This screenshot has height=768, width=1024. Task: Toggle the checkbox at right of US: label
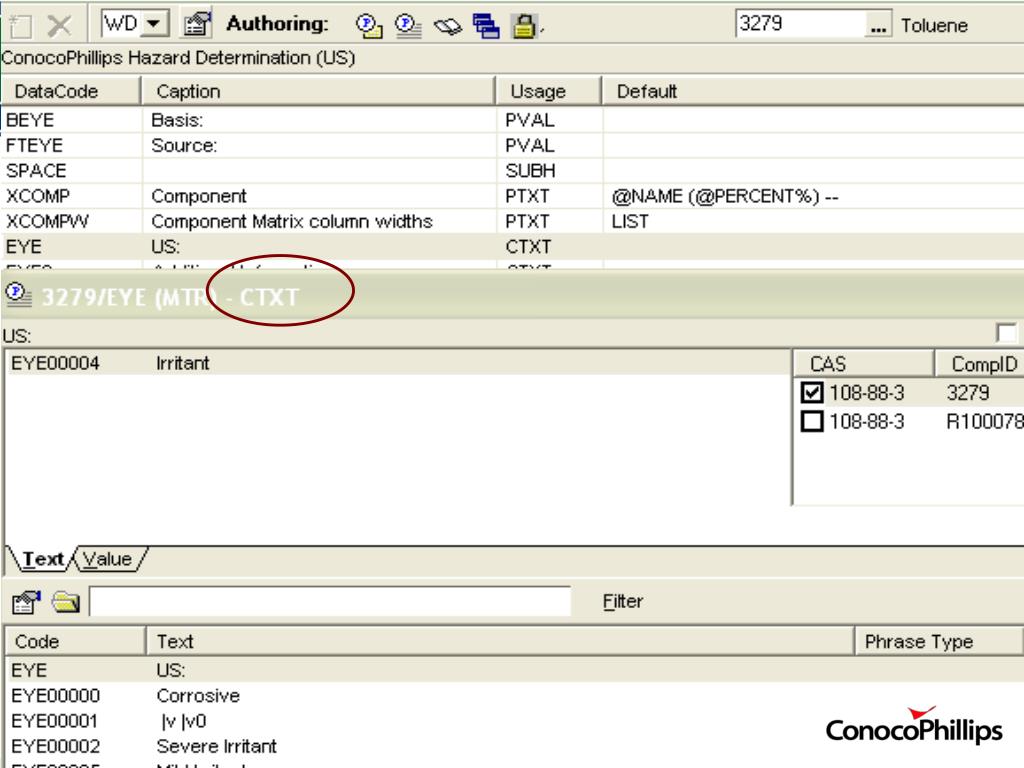point(1006,333)
